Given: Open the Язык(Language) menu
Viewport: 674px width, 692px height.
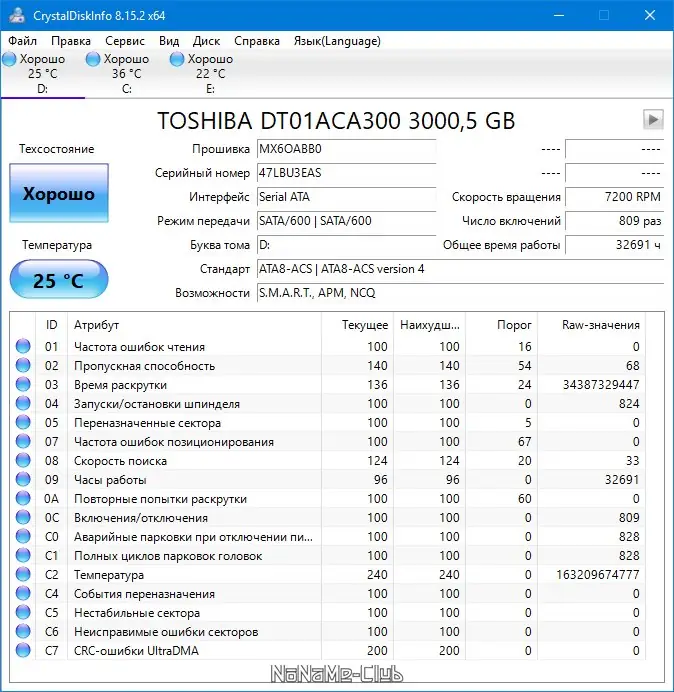Looking at the screenshot, I should pos(337,41).
